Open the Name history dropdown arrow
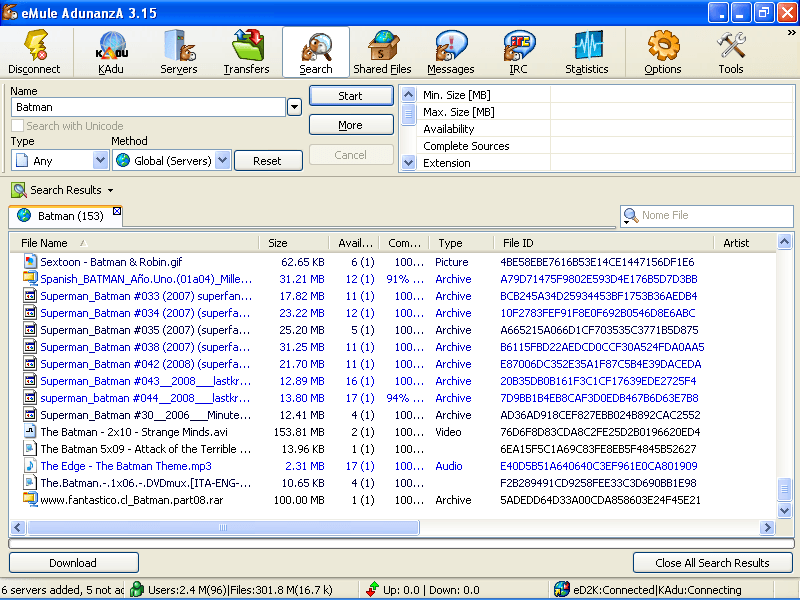 coord(294,107)
